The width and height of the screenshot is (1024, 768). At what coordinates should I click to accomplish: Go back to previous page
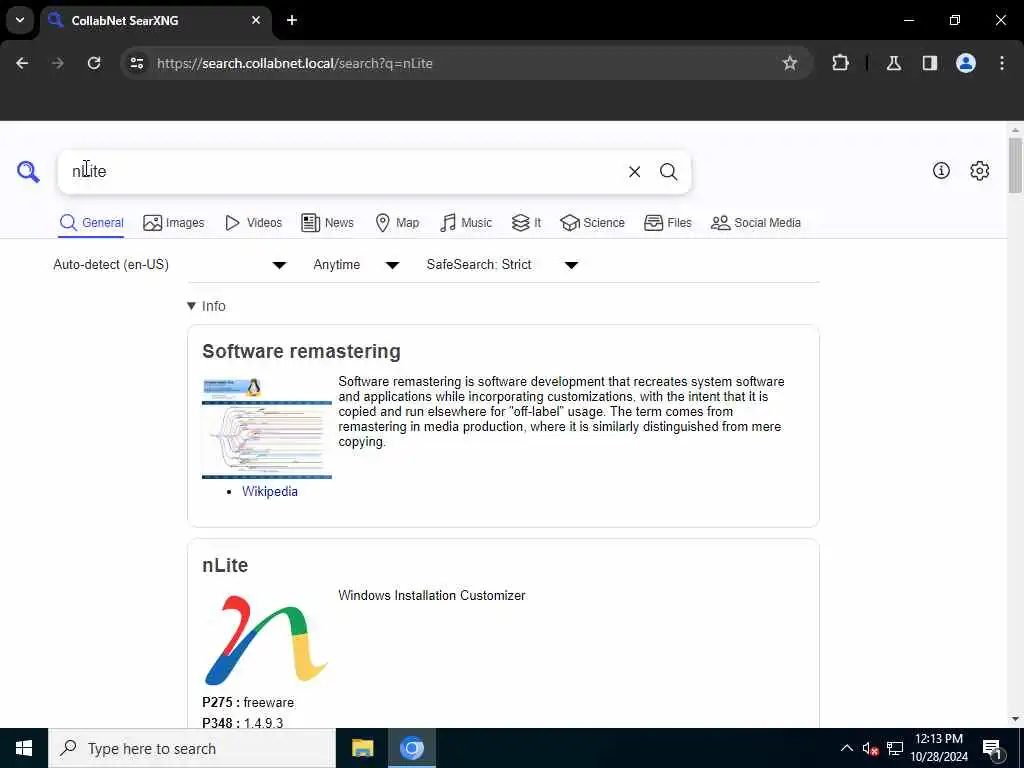click(22, 63)
